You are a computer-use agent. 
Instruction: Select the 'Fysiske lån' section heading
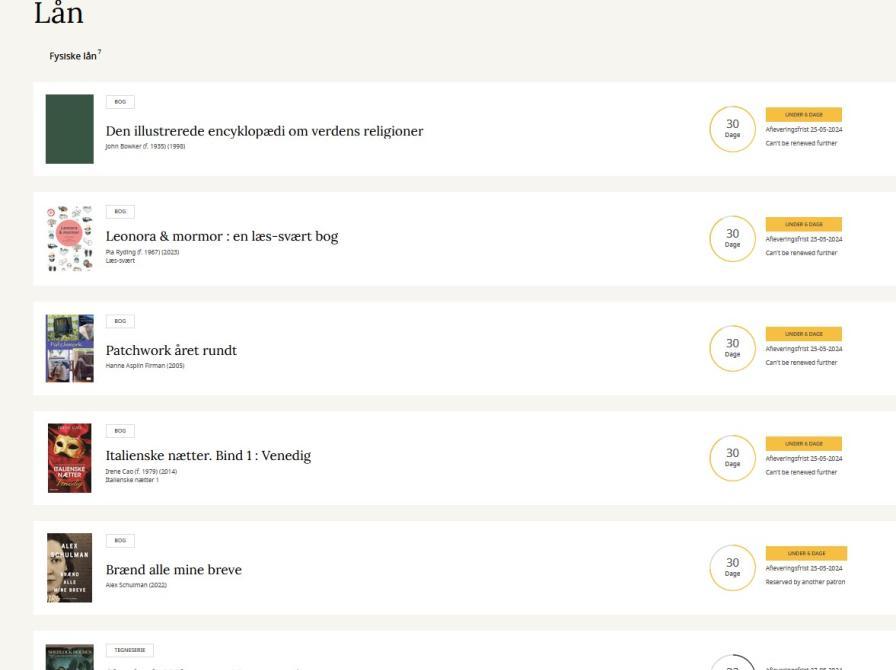74,56
